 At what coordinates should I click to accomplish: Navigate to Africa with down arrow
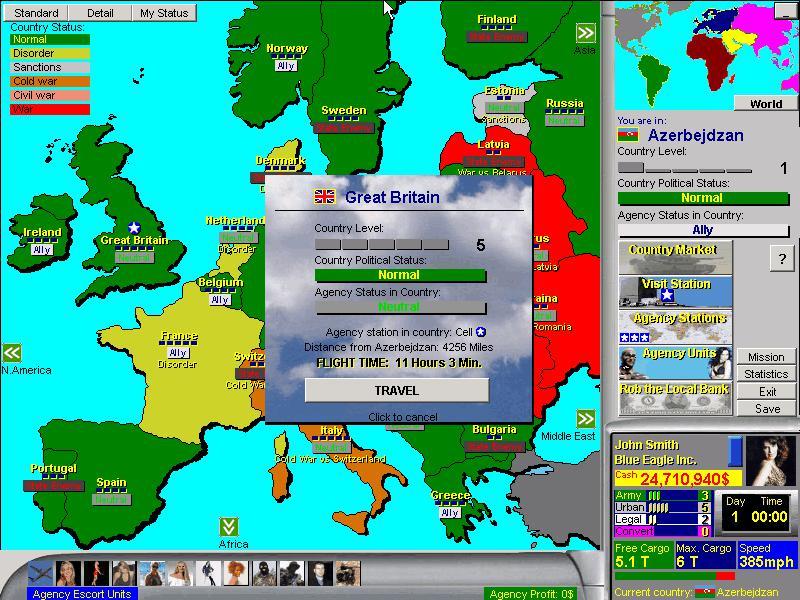229,527
